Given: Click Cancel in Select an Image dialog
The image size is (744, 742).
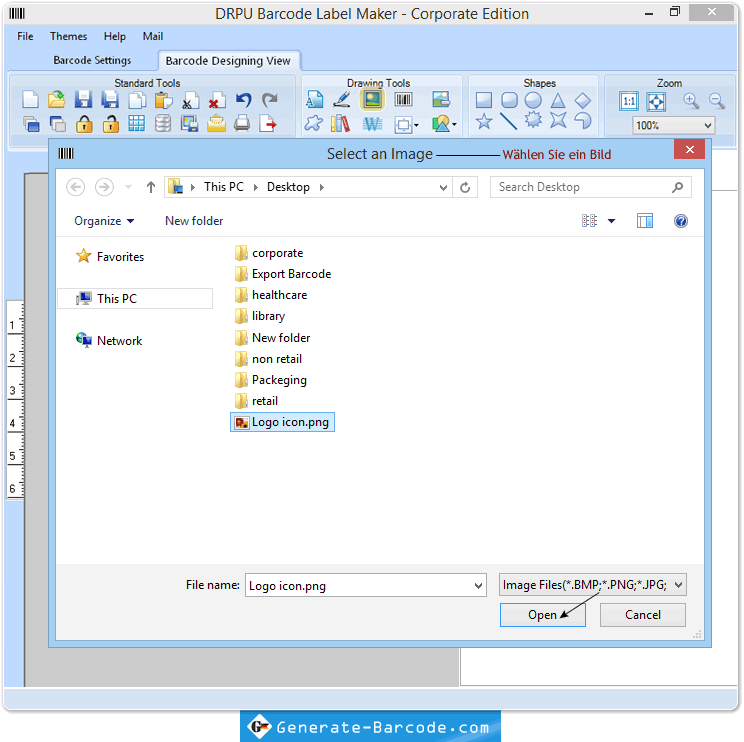Looking at the screenshot, I should 642,615.
